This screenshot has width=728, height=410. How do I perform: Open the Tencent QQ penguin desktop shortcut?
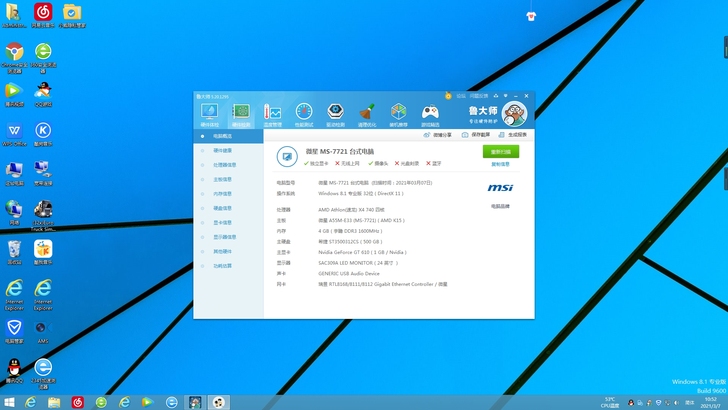(14, 371)
